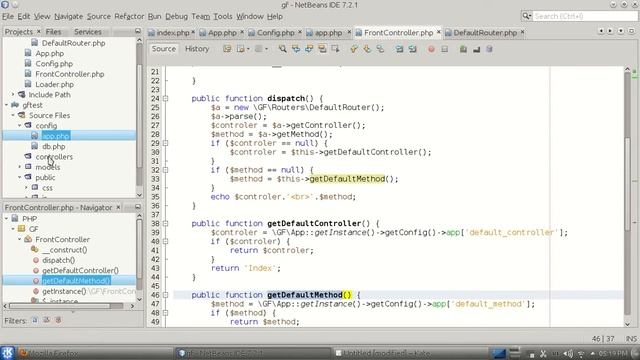
Task: Click the Source view button
Action: [x=164, y=49]
